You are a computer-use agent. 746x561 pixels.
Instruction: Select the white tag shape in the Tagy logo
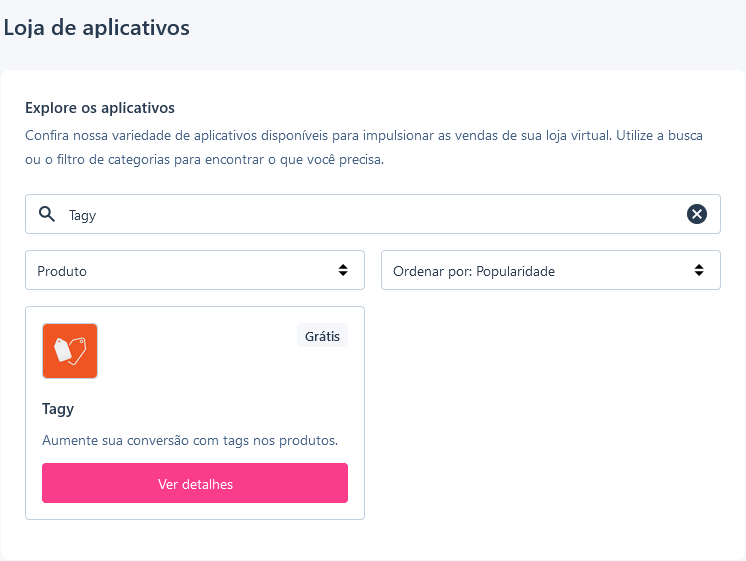tap(63, 350)
